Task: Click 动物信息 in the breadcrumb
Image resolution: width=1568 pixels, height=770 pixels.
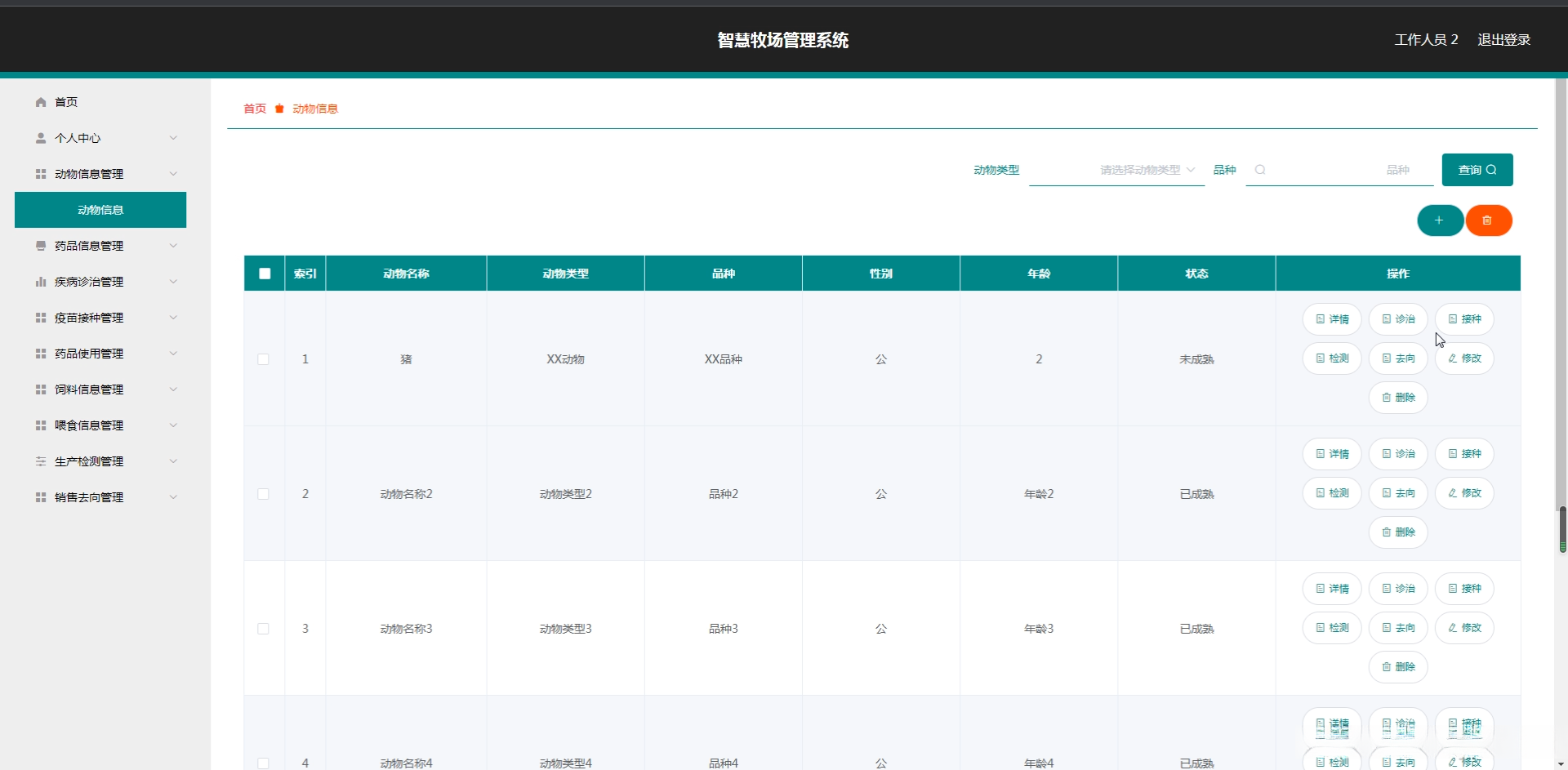Action: coord(315,109)
